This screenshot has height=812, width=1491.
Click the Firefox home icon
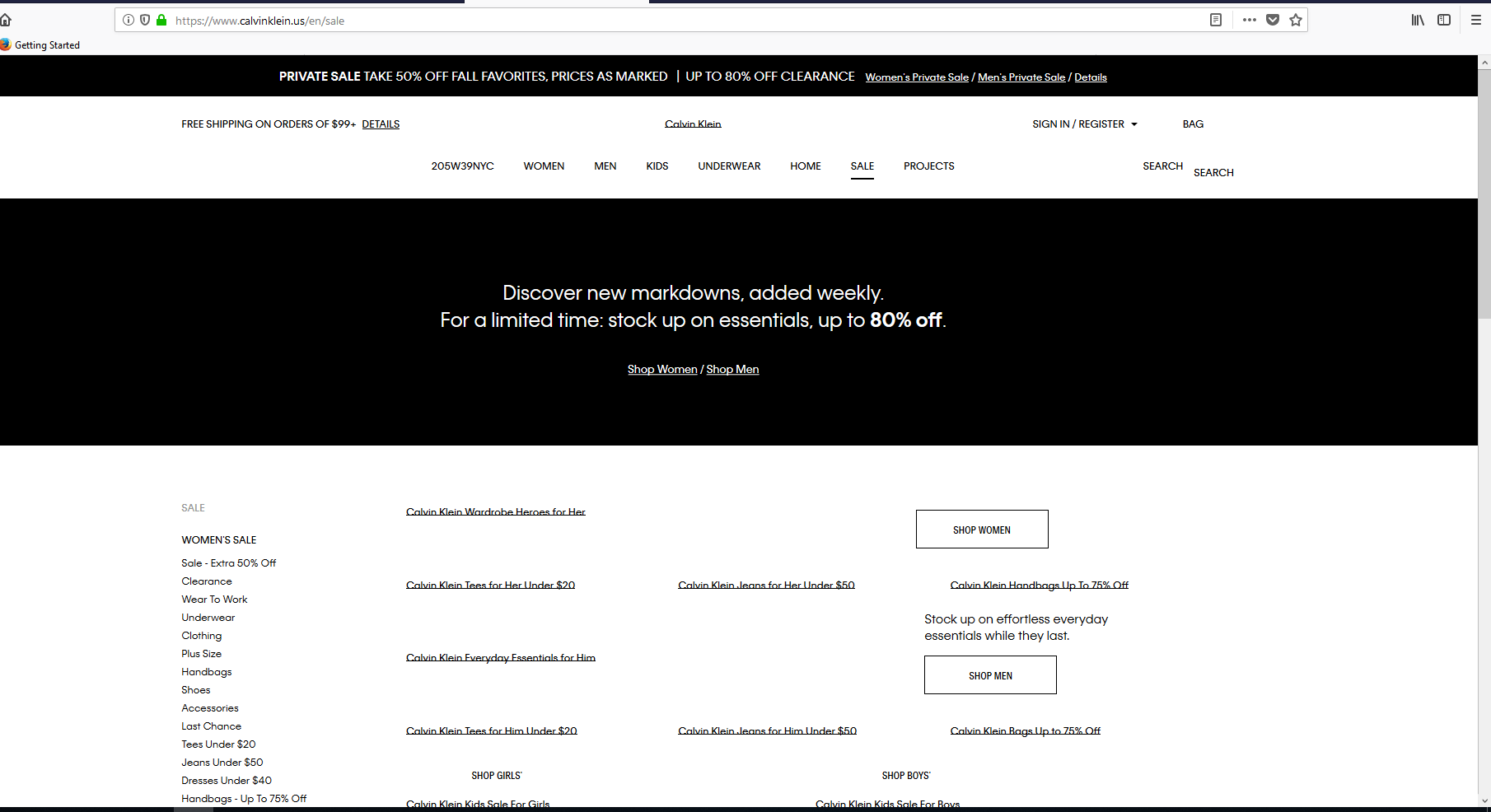coord(5,20)
